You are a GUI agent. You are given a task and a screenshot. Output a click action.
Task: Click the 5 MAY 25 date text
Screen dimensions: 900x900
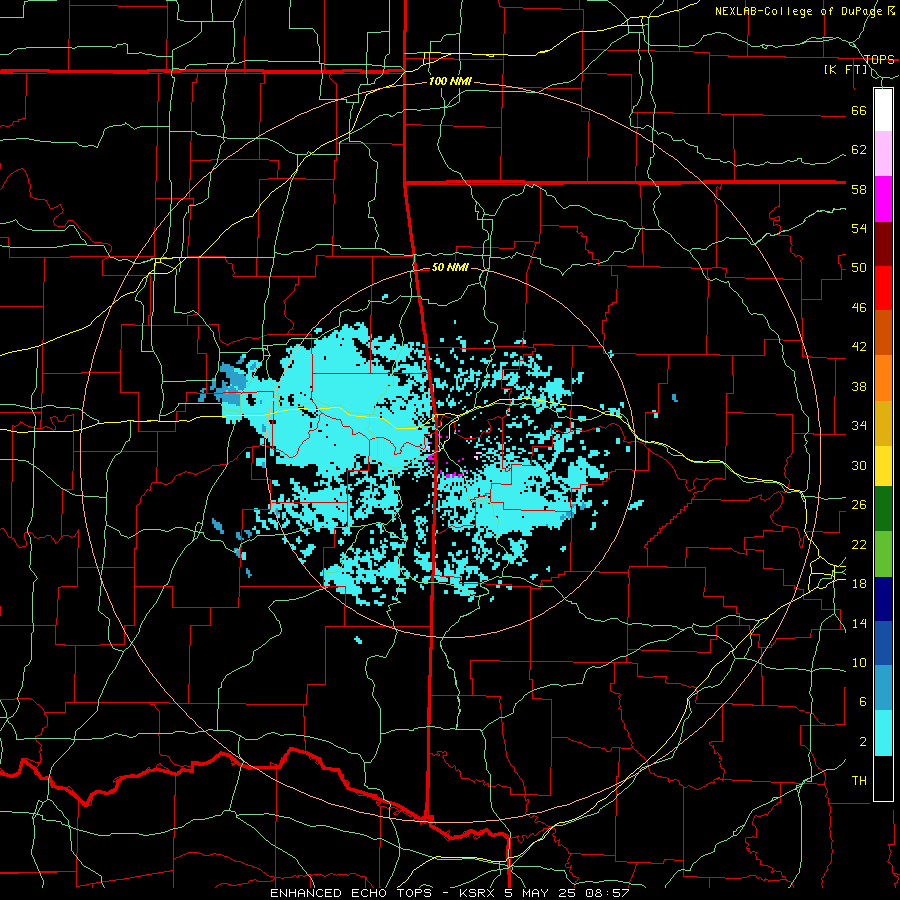coord(542,893)
